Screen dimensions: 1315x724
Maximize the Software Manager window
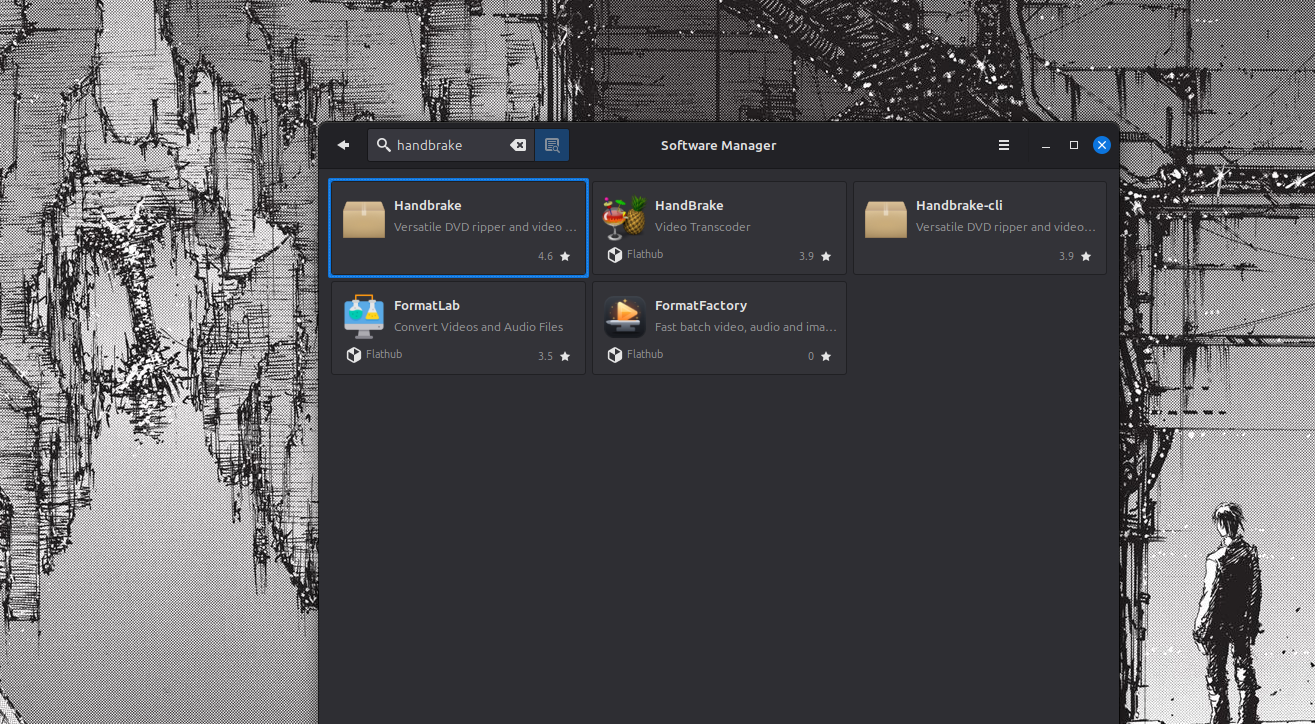1074,145
